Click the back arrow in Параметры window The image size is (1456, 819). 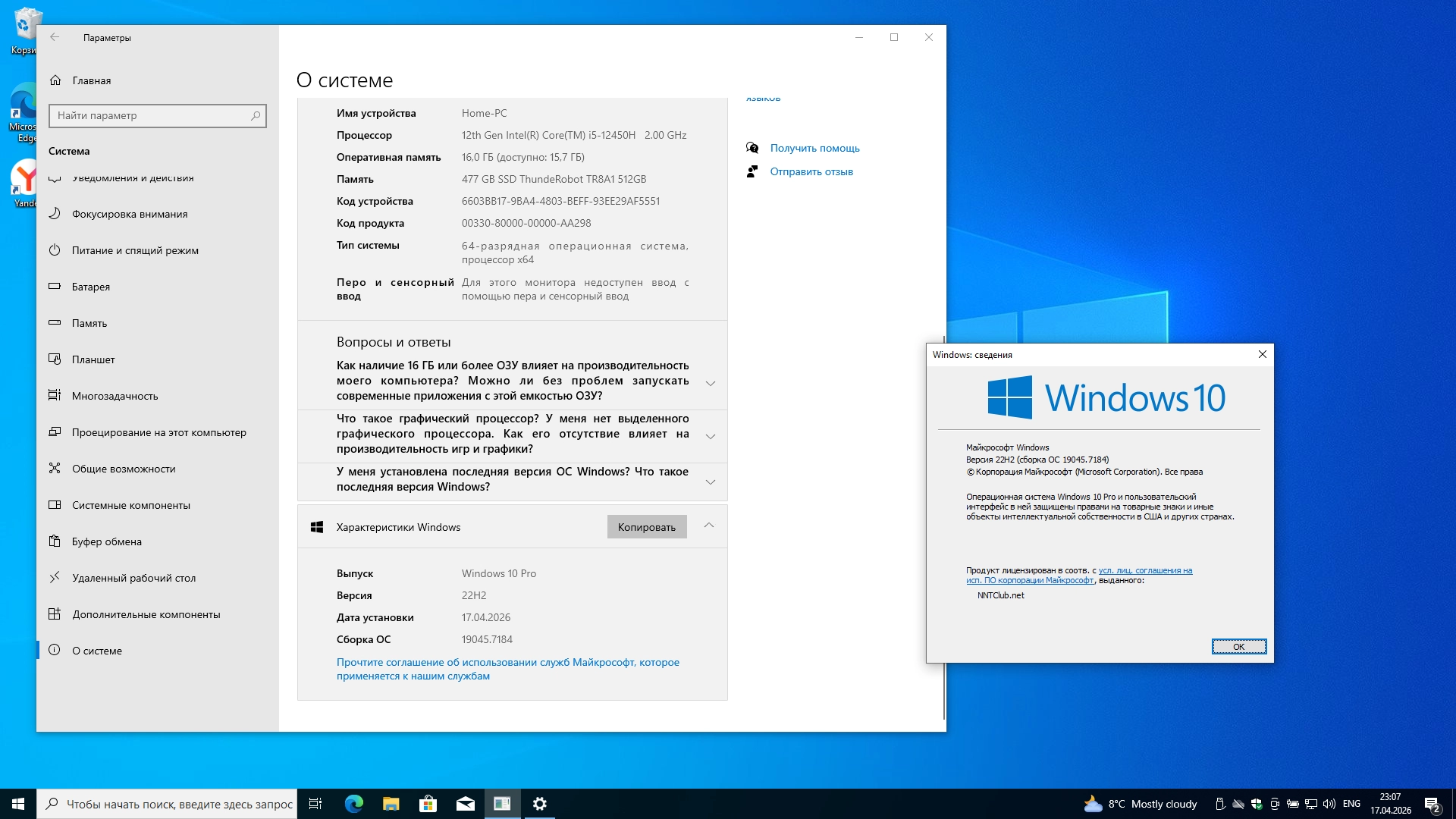coord(55,37)
